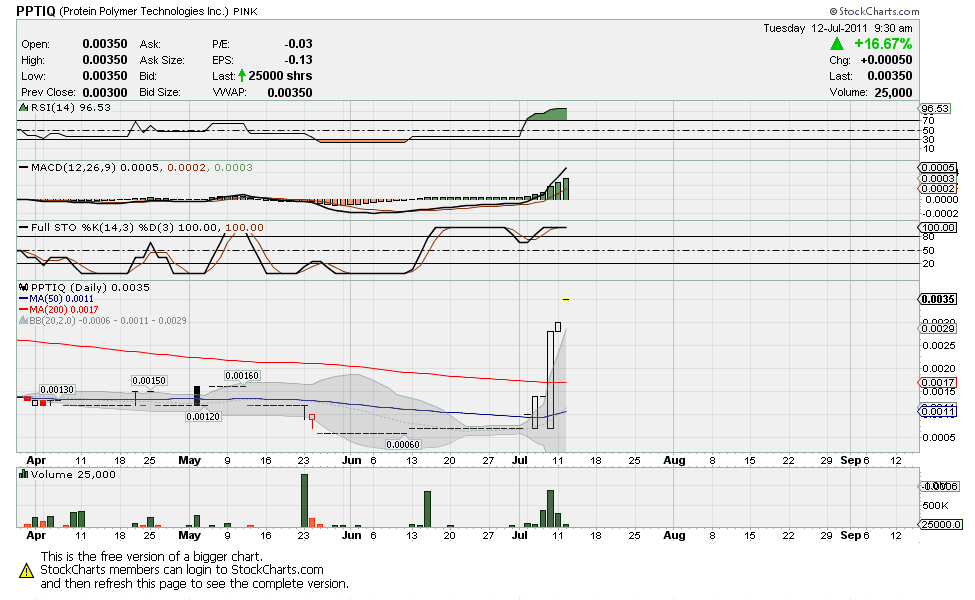Click the volume bars icon beside Volume 25,000
This screenshot has width=975, height=600.
tap(24, 474)
